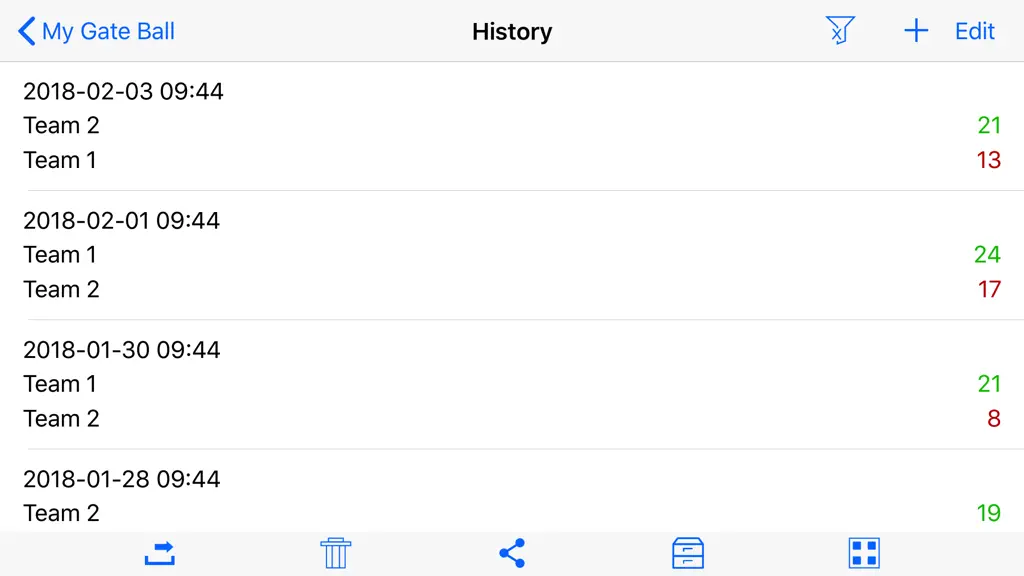
Task: Select Team 2 score 17
Action: click(x=989, y=289)
